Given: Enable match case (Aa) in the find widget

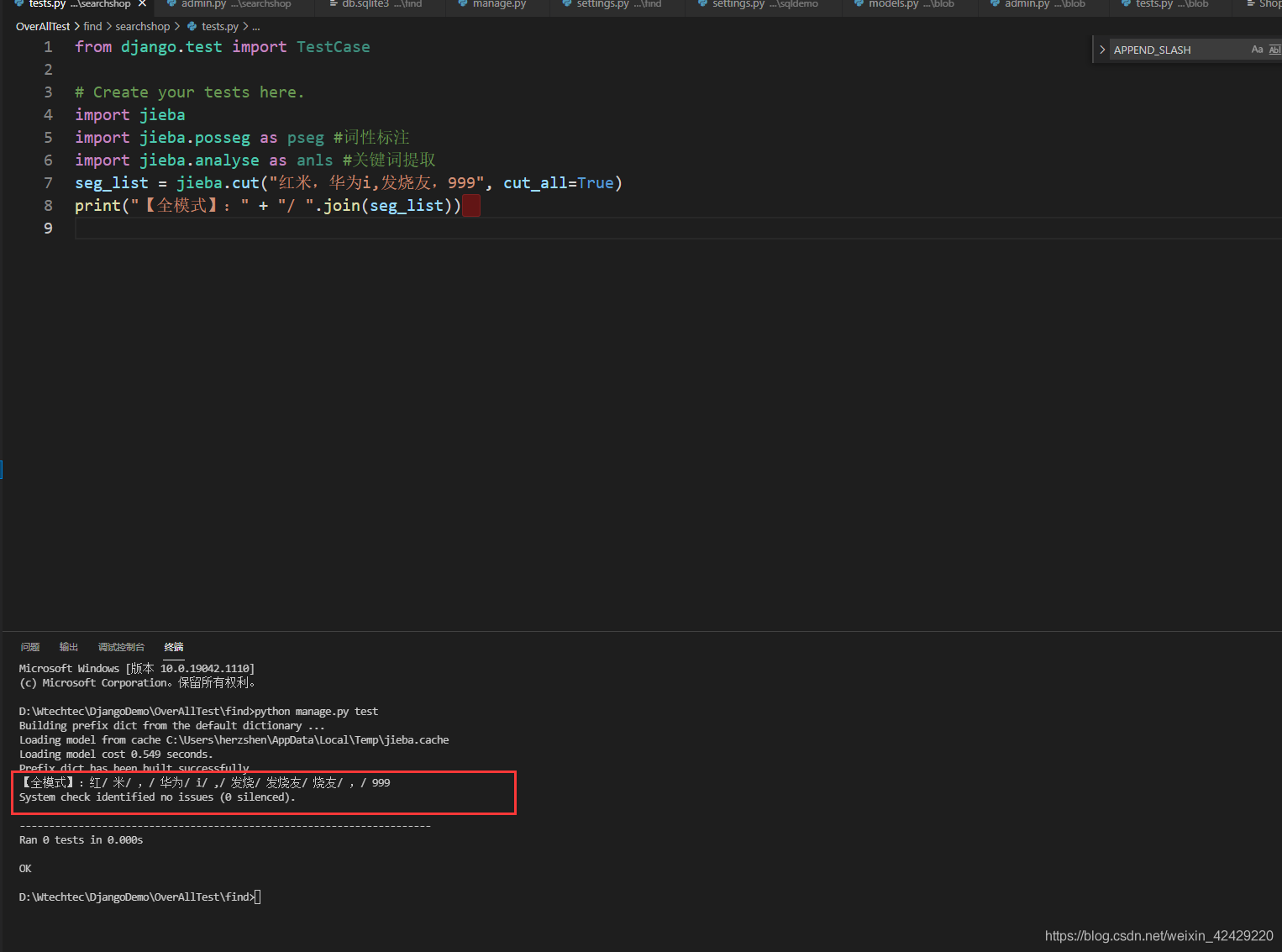Looking at the screenshot, I should click(1257, 49).
